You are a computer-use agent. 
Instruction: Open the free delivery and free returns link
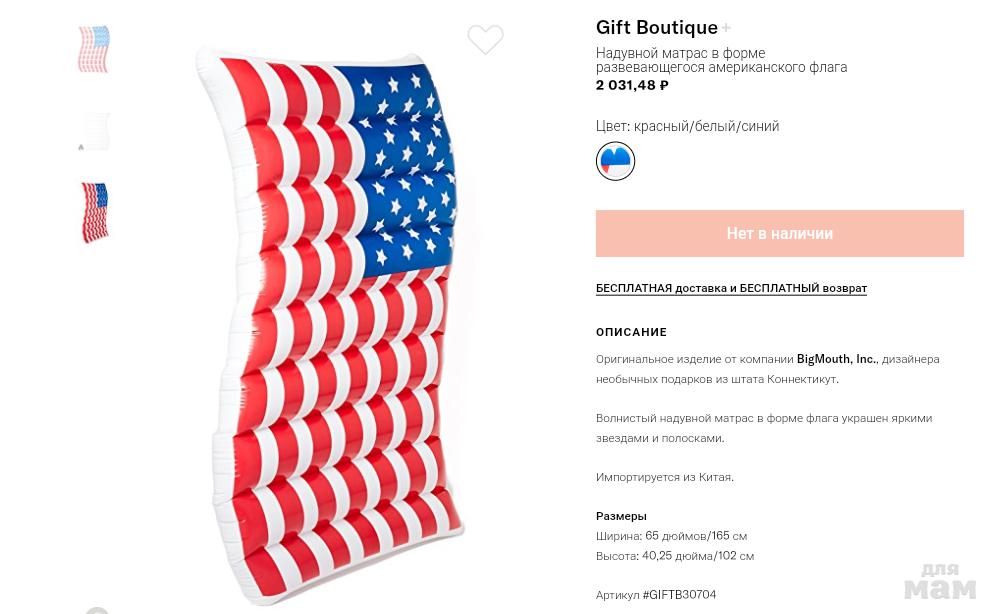(731, 288)
